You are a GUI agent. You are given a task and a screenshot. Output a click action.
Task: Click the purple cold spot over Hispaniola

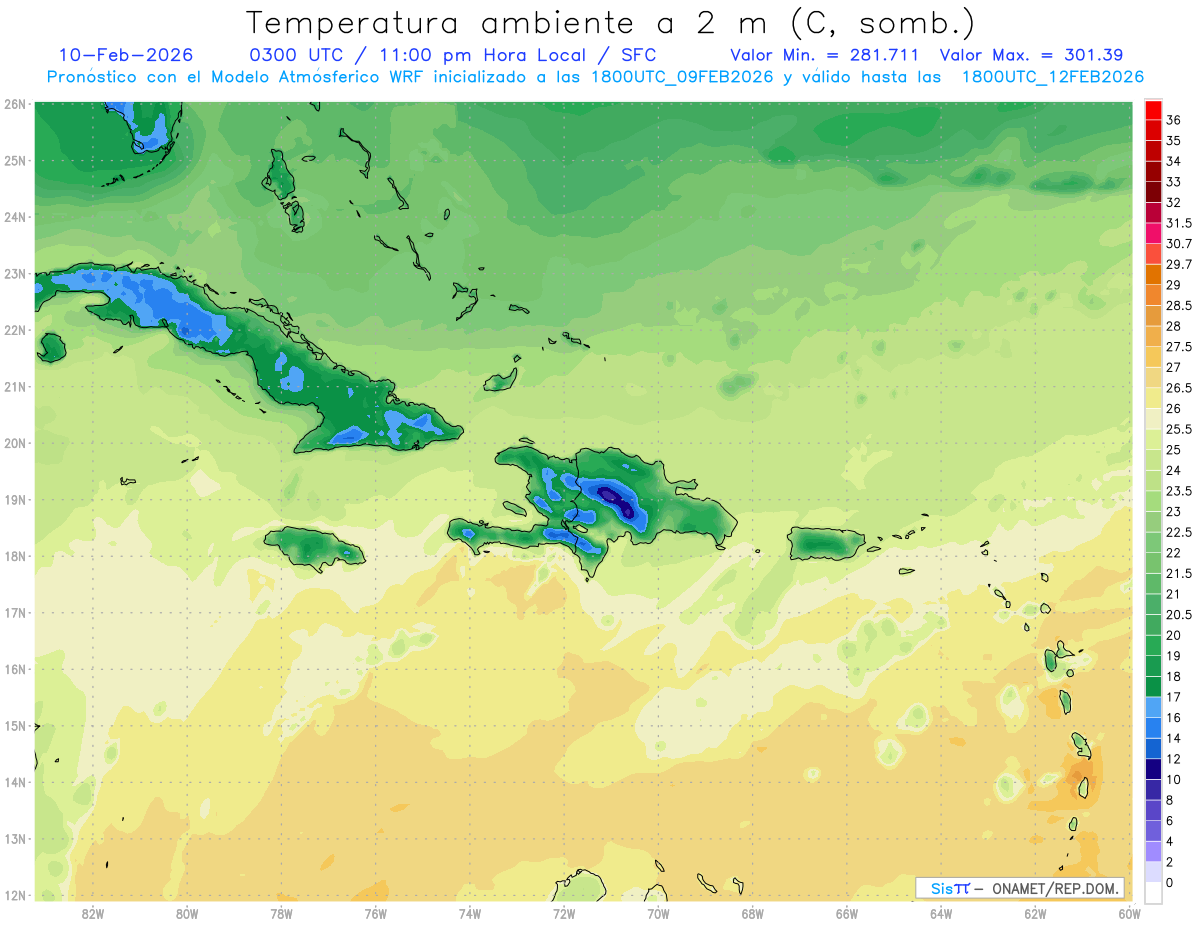(616, 500)
